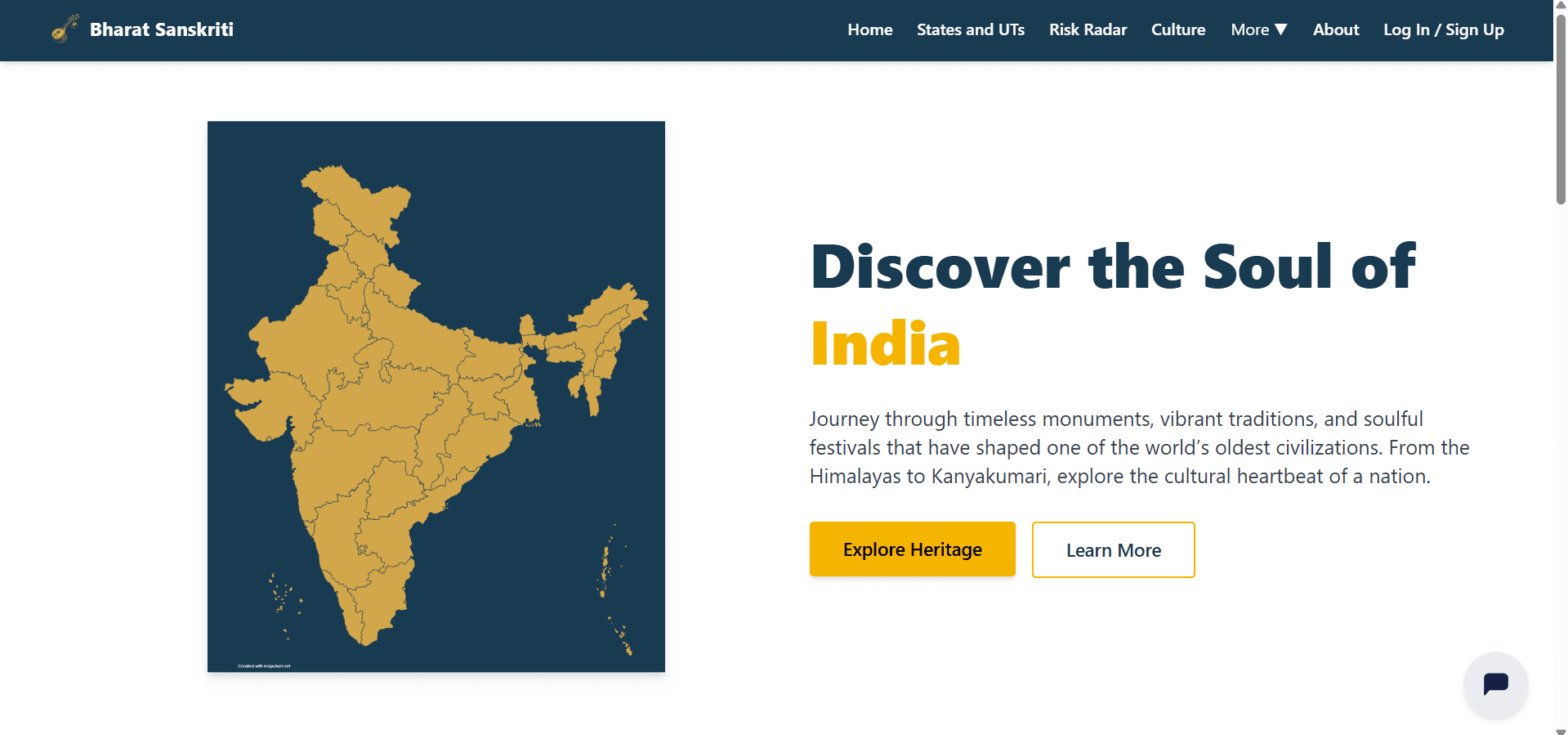
Task: Click the yellow 'India' heading word
Action: tap(885, 344)
